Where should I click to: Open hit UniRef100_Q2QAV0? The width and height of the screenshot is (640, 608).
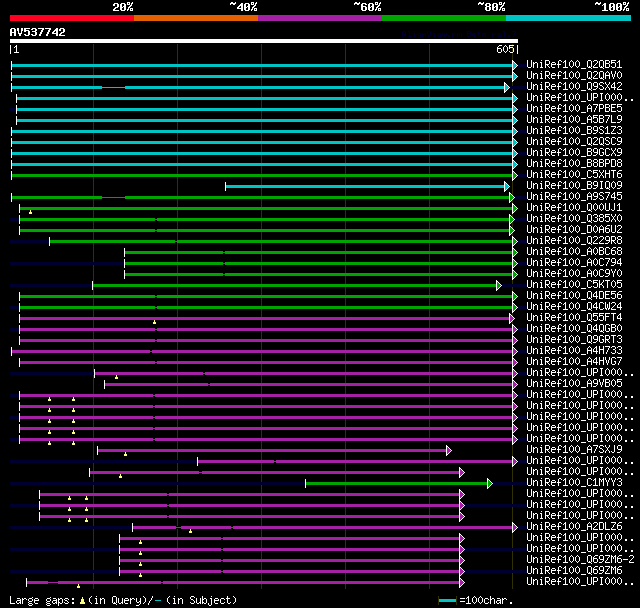click(574, 75)
